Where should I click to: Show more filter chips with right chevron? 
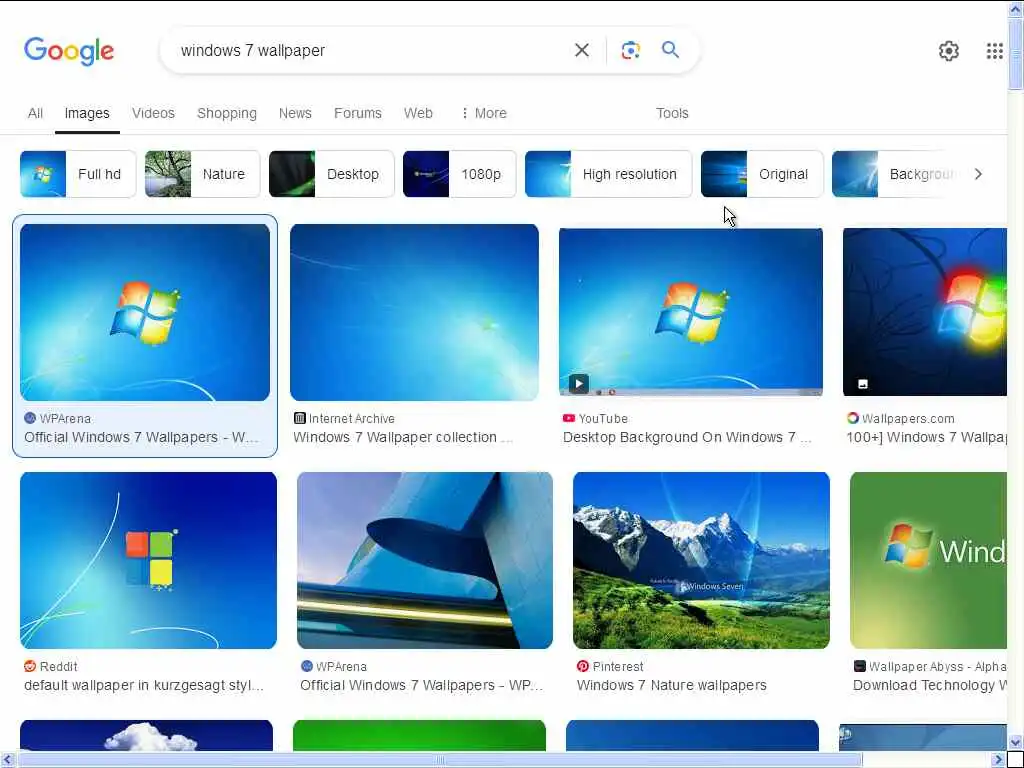978,174
